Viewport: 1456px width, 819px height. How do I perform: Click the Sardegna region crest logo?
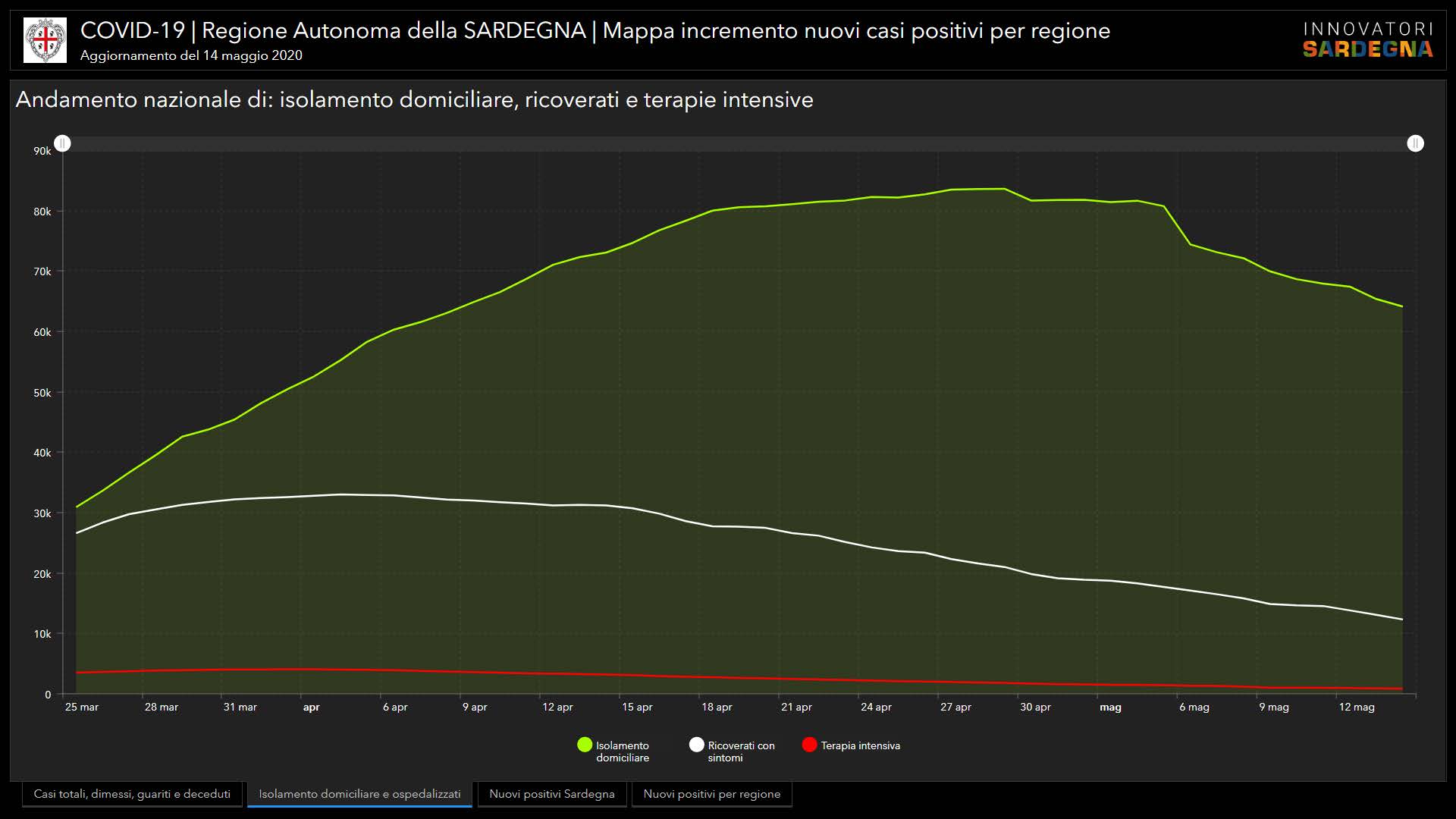coord(45,40)
